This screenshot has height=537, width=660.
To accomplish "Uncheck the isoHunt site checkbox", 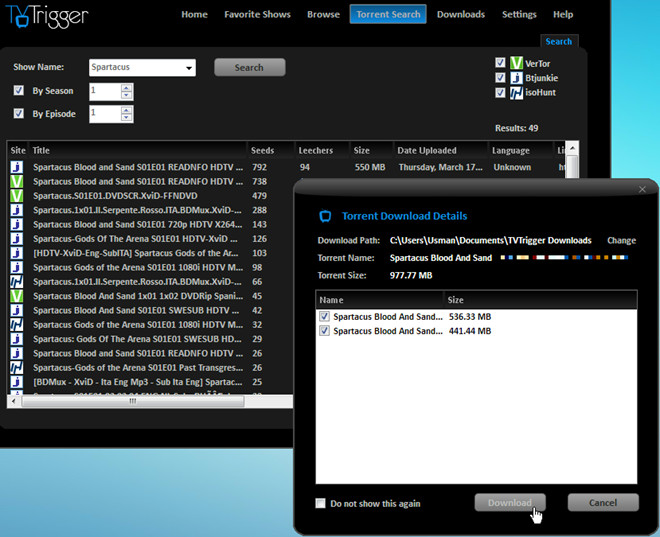I will (x=500, y=92).
